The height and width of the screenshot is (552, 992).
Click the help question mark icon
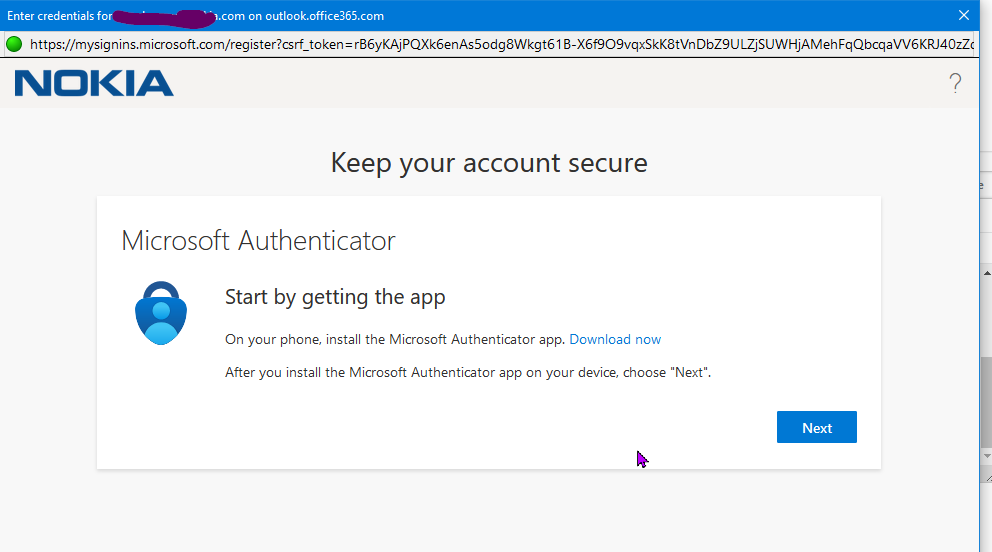coord(955,83)
